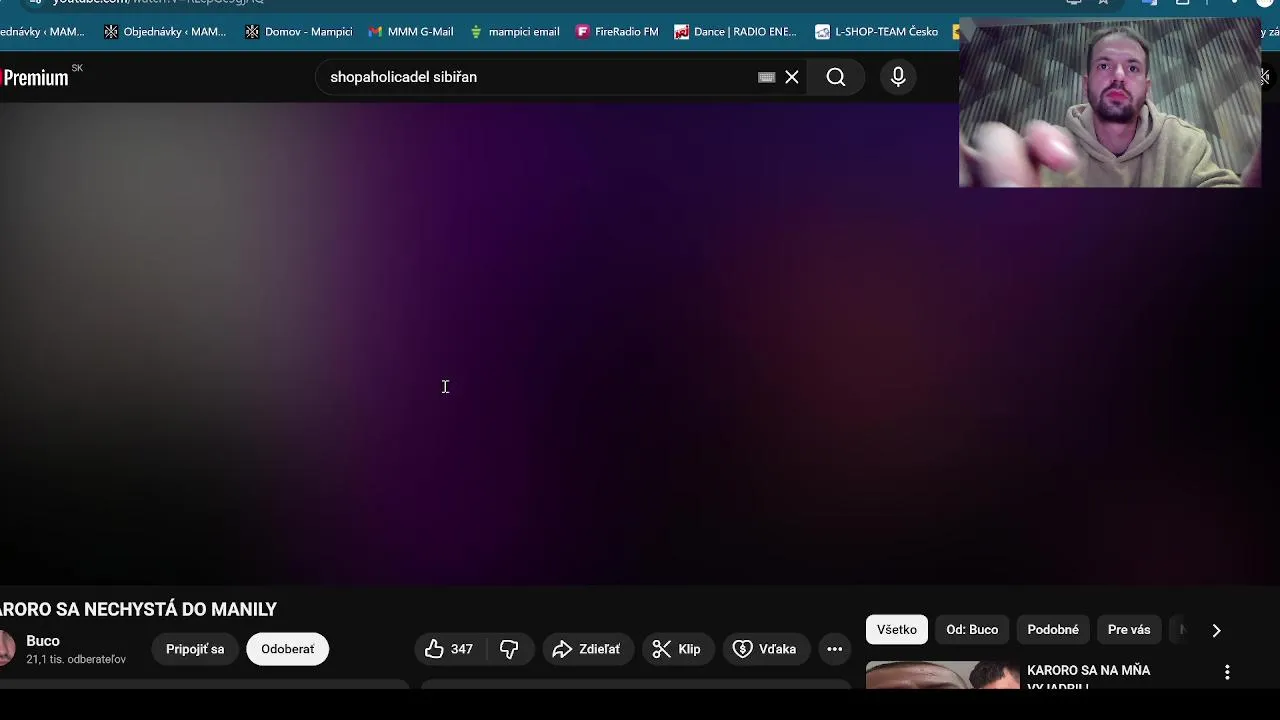The width and height of the screenshot is (1280, 720).
Task: Like the video showing 347 likes
Action: [x=450, y=649]
